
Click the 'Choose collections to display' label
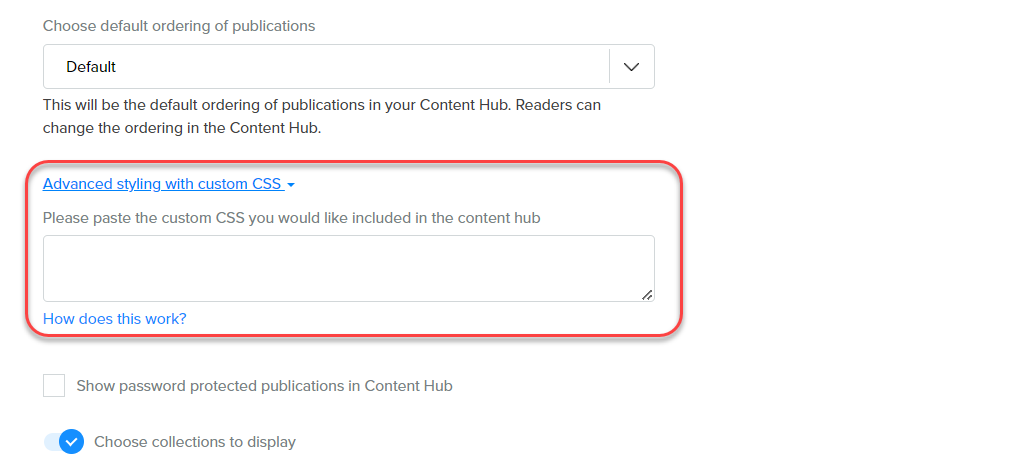tap(195, 442)
